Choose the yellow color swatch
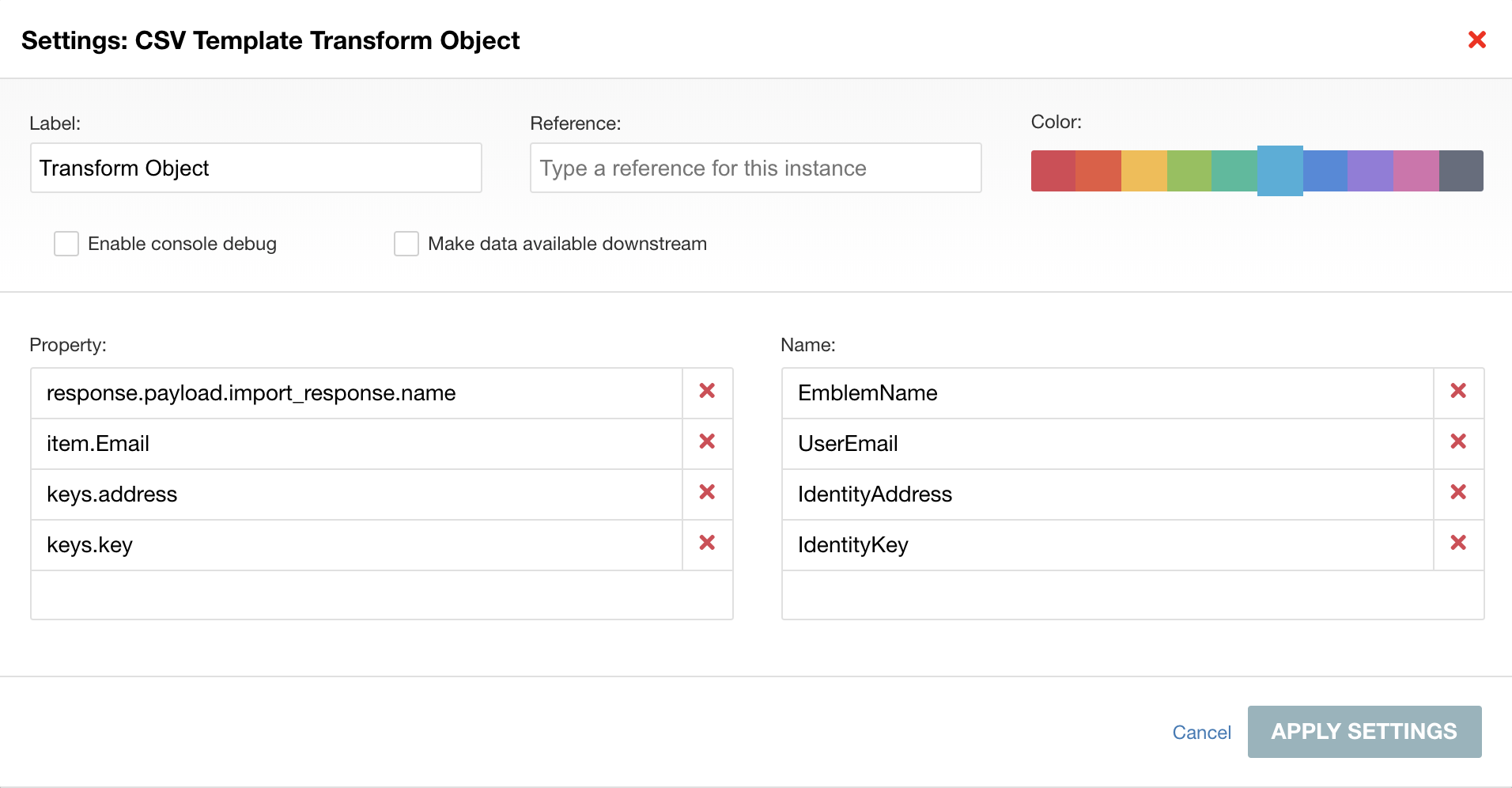 tap(1143, 171)
